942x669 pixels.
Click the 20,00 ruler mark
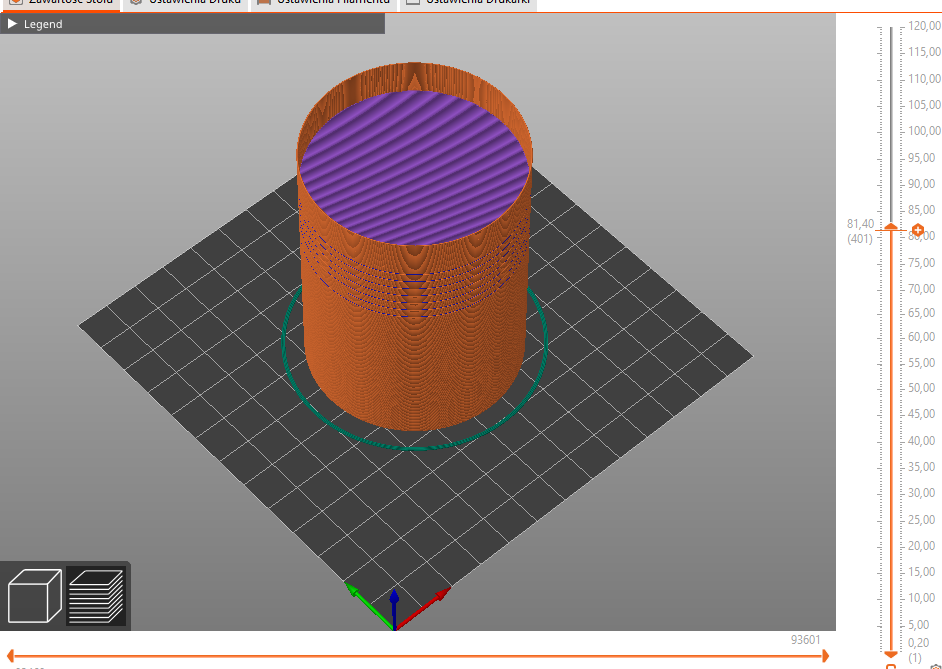pyautogui.click(x=921, y=545)
